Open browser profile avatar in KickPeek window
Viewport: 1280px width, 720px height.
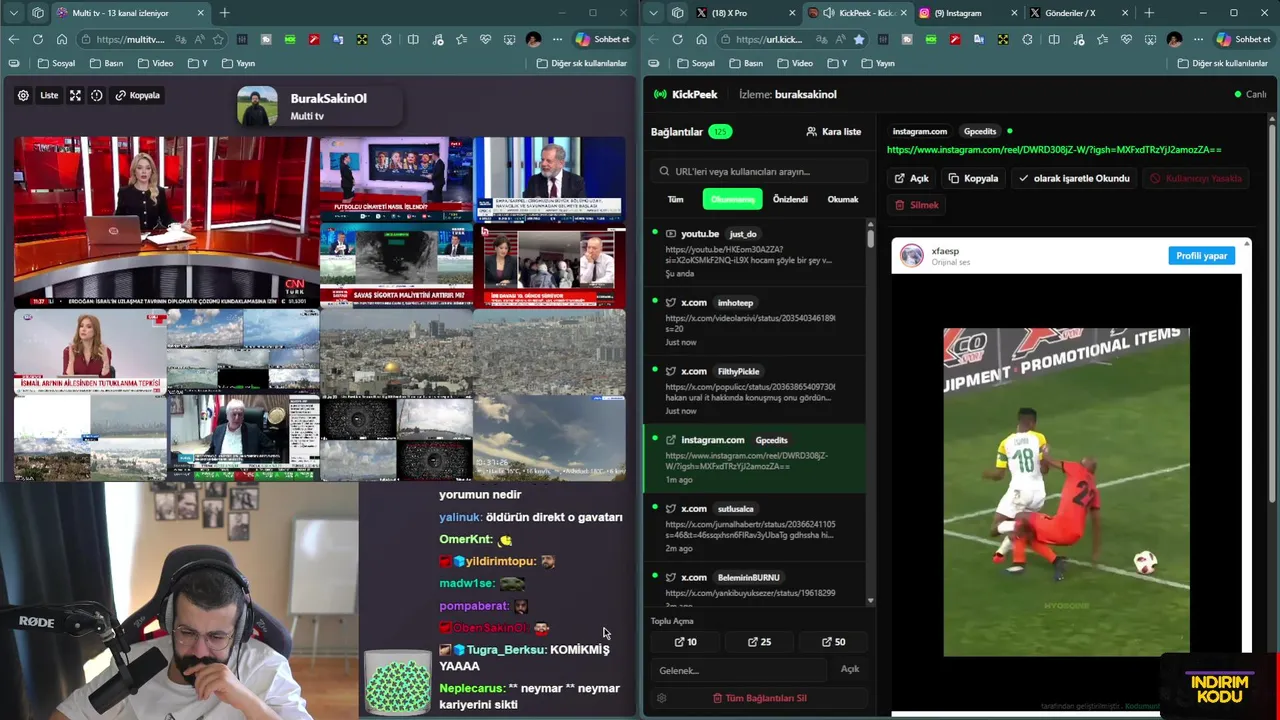1174,40
